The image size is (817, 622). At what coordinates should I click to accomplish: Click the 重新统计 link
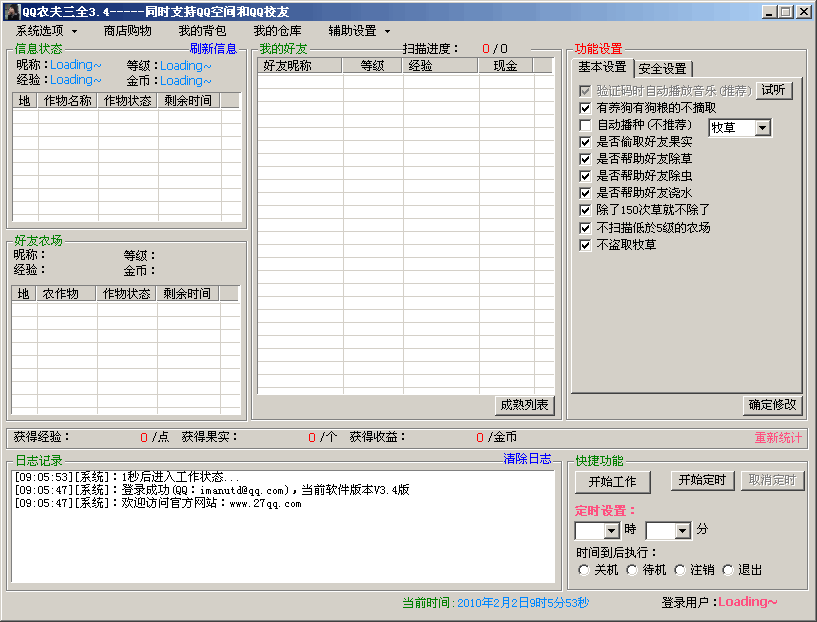pos(778,438)
